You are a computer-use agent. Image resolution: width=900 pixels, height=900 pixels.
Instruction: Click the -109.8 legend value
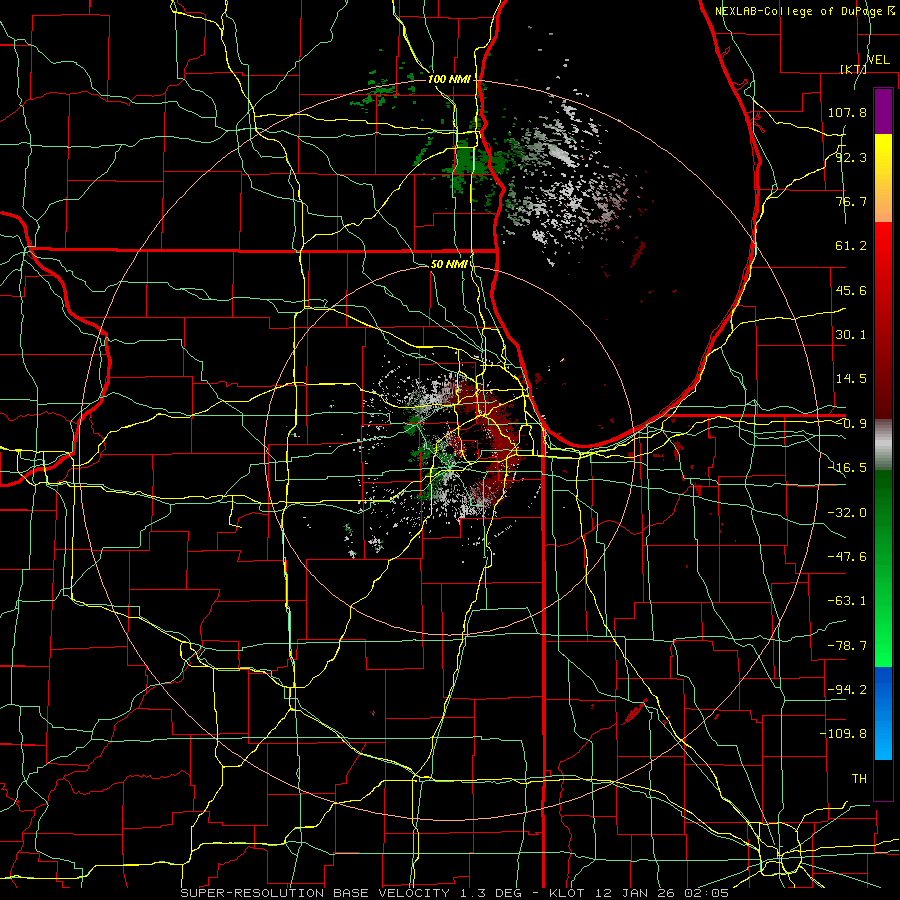click(x=843, y=734)
